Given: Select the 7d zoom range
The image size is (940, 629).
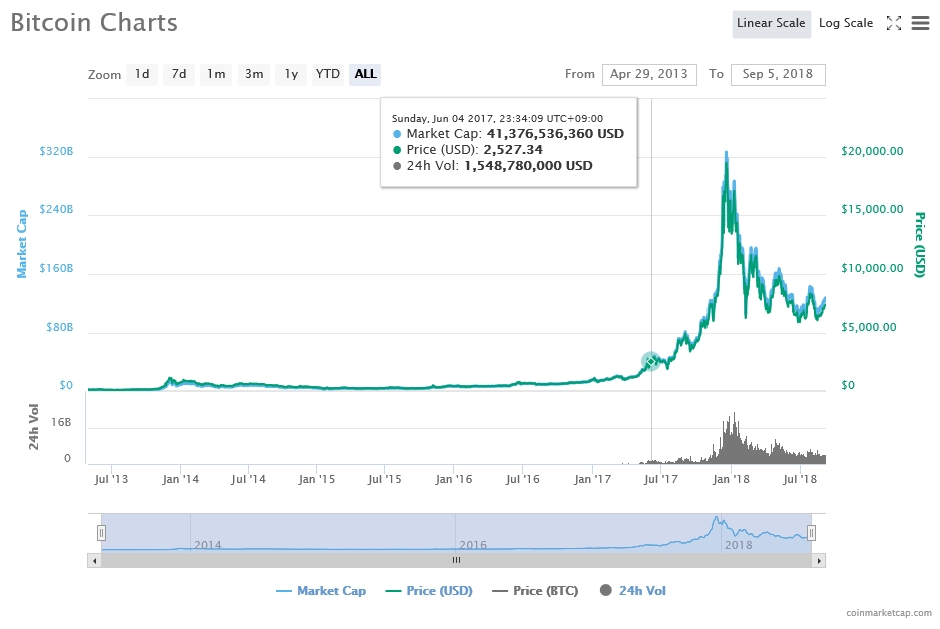Looking at the screenshot, I should pos(179,74).
